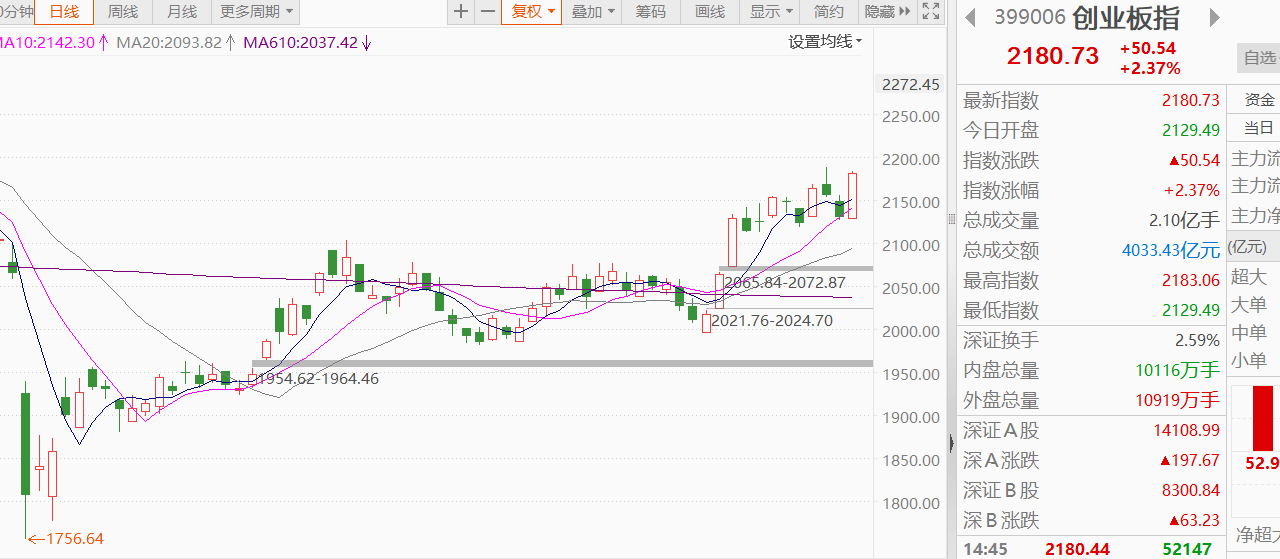The width and height of the screenshot is (1280, 559).
Task: Open 设置均线 moving average settings
Action: (x=825, y=42)
